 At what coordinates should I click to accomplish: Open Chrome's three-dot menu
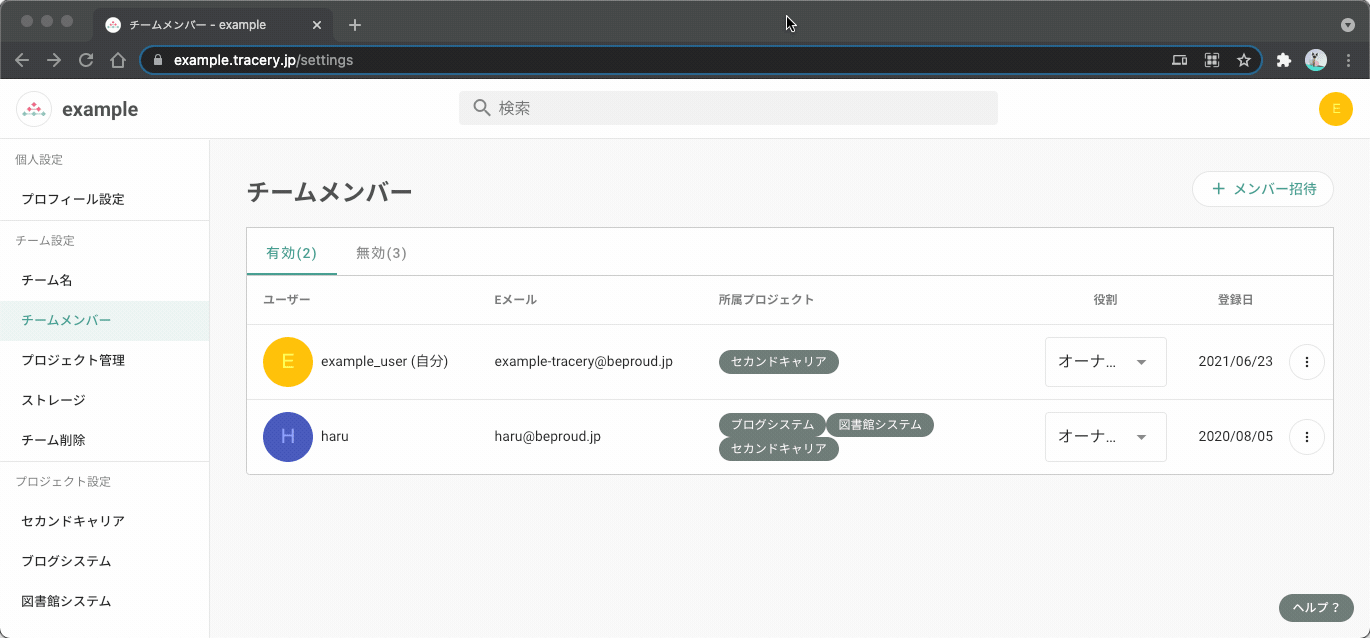[1349, 60]
